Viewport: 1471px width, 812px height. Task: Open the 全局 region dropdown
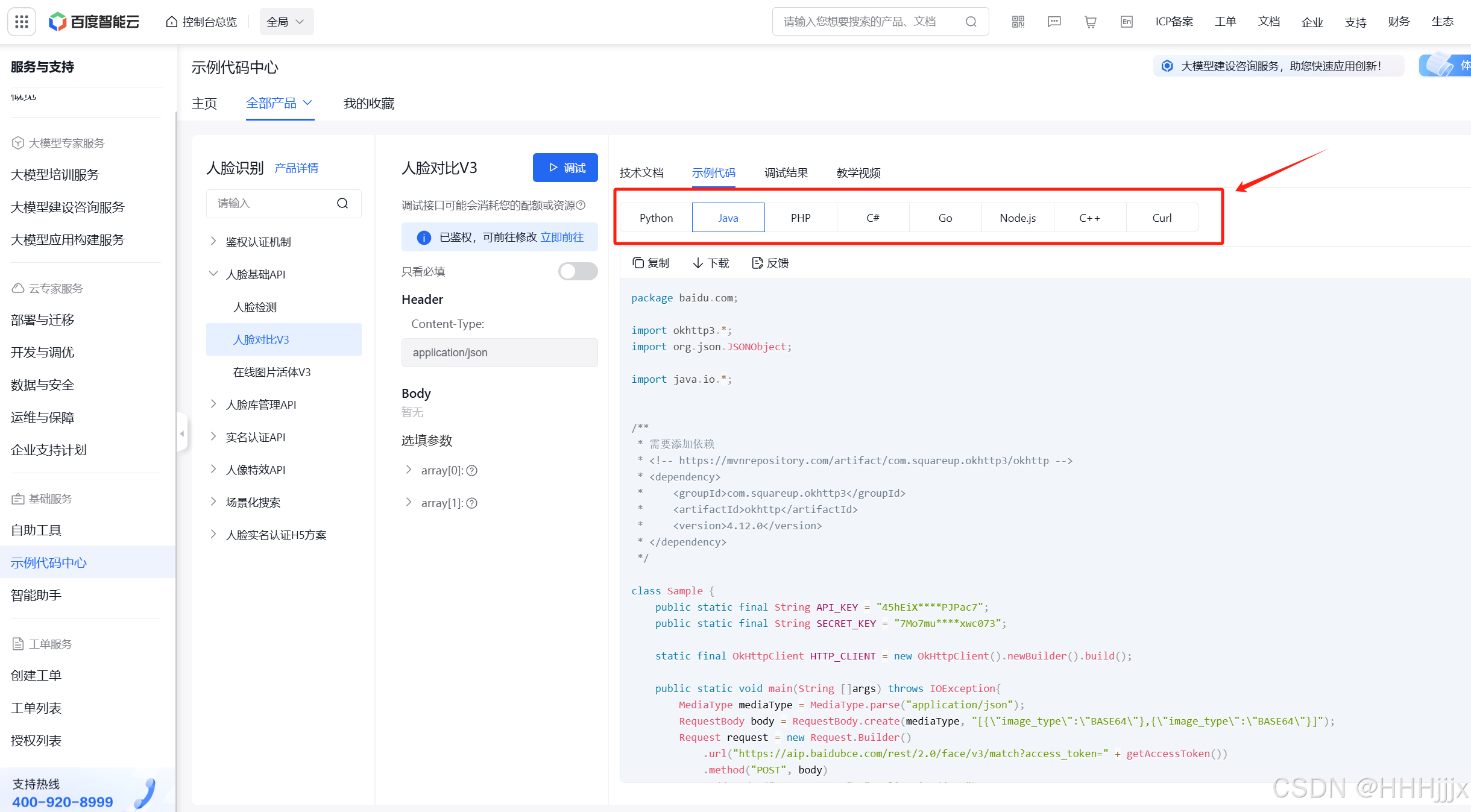[286, 22]
